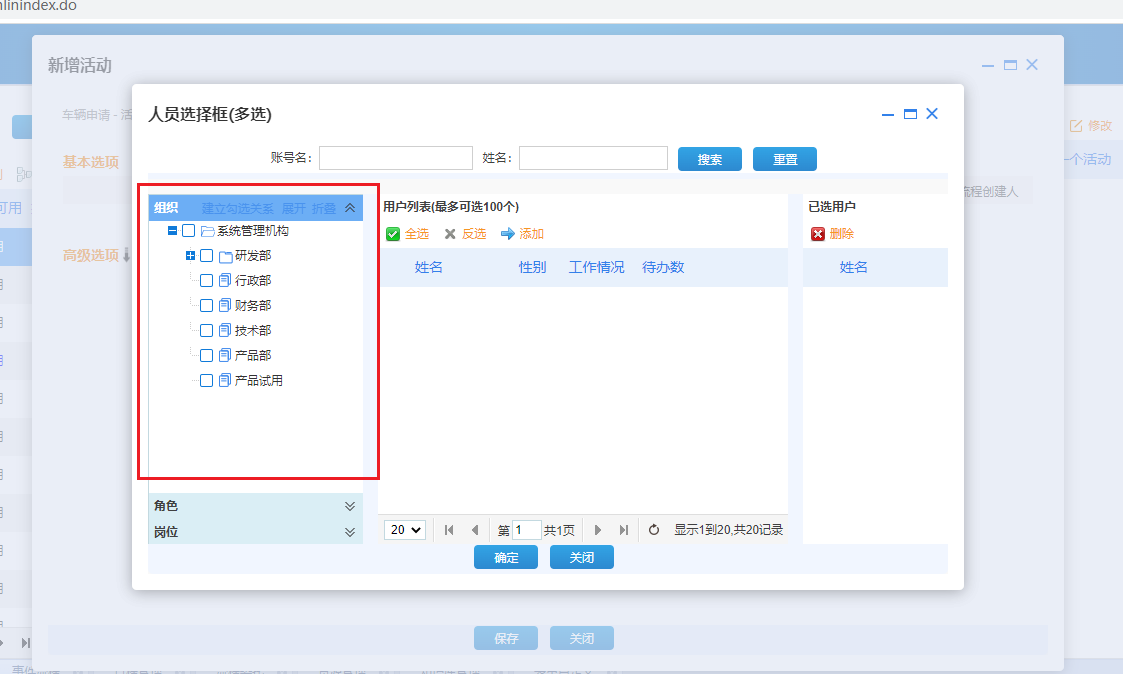
Task: Click the 产品试用 document icon
Action: click(225, 380)
